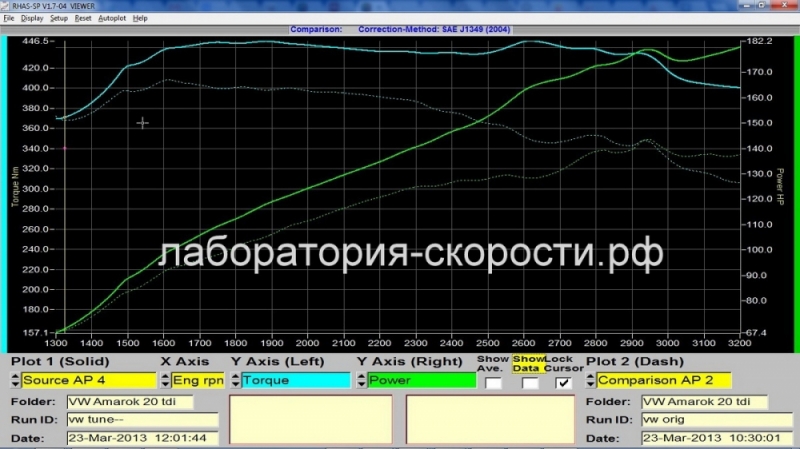Select the cyan Torque Y Axis field
The width and height of the screenshot is (800, 449).
pyautogui.click(x=296, y=380)
